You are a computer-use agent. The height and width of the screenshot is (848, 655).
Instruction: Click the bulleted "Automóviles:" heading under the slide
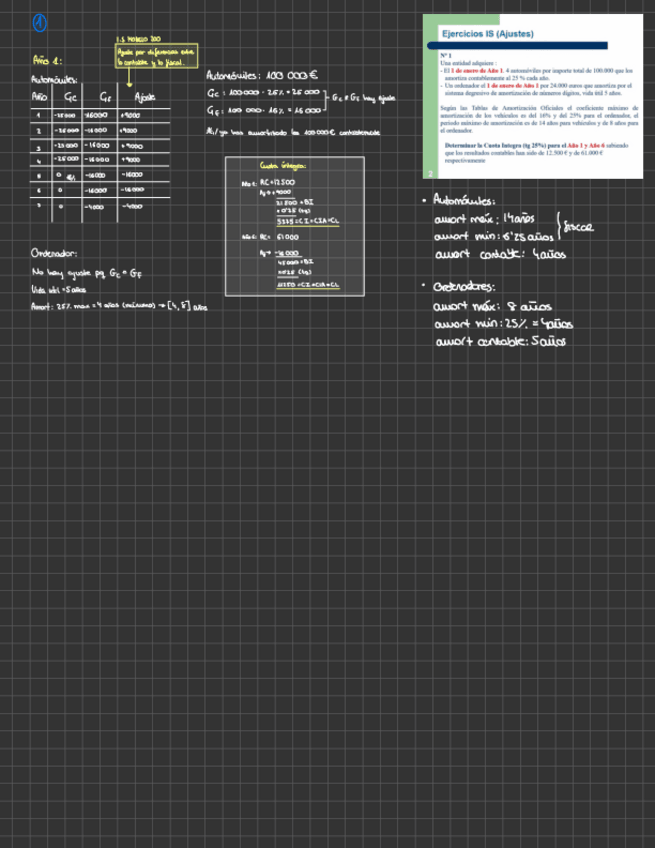tap(464, 201)
